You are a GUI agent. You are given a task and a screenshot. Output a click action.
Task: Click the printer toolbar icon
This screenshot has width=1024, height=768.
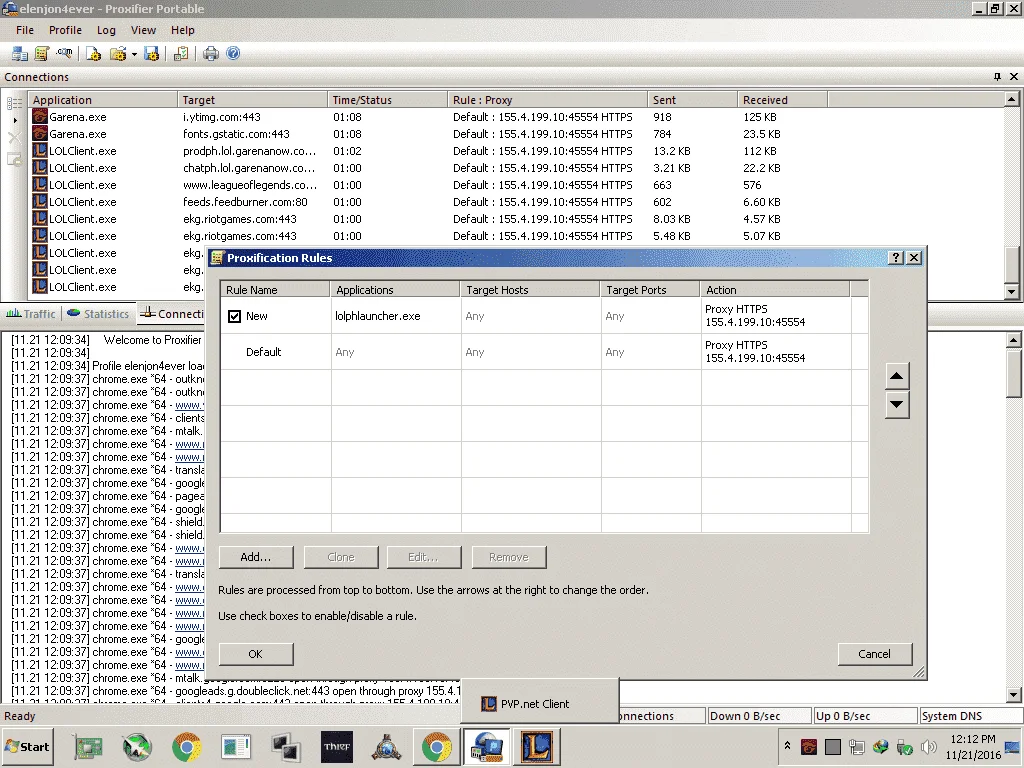tap(210, 54)
